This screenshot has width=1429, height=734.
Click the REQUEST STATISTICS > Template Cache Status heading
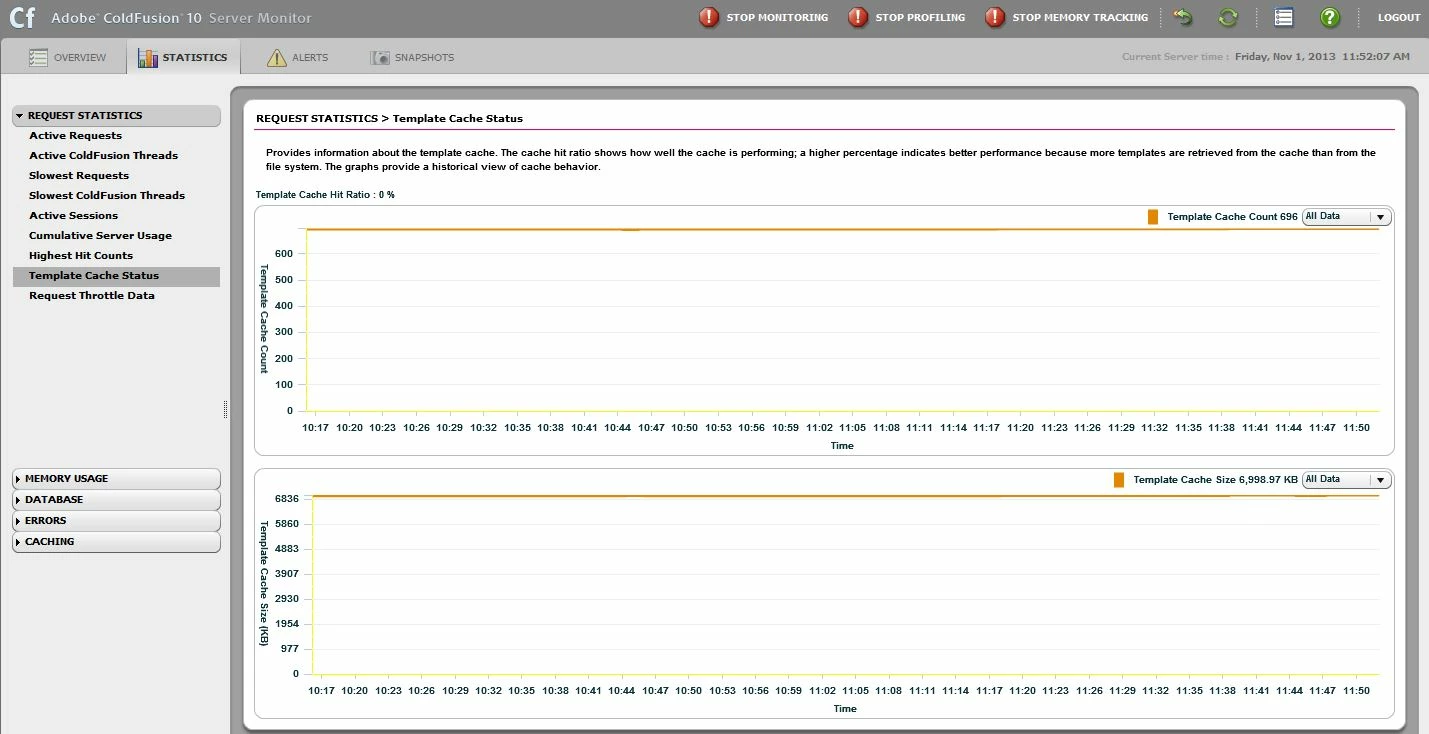pos(389,118)
